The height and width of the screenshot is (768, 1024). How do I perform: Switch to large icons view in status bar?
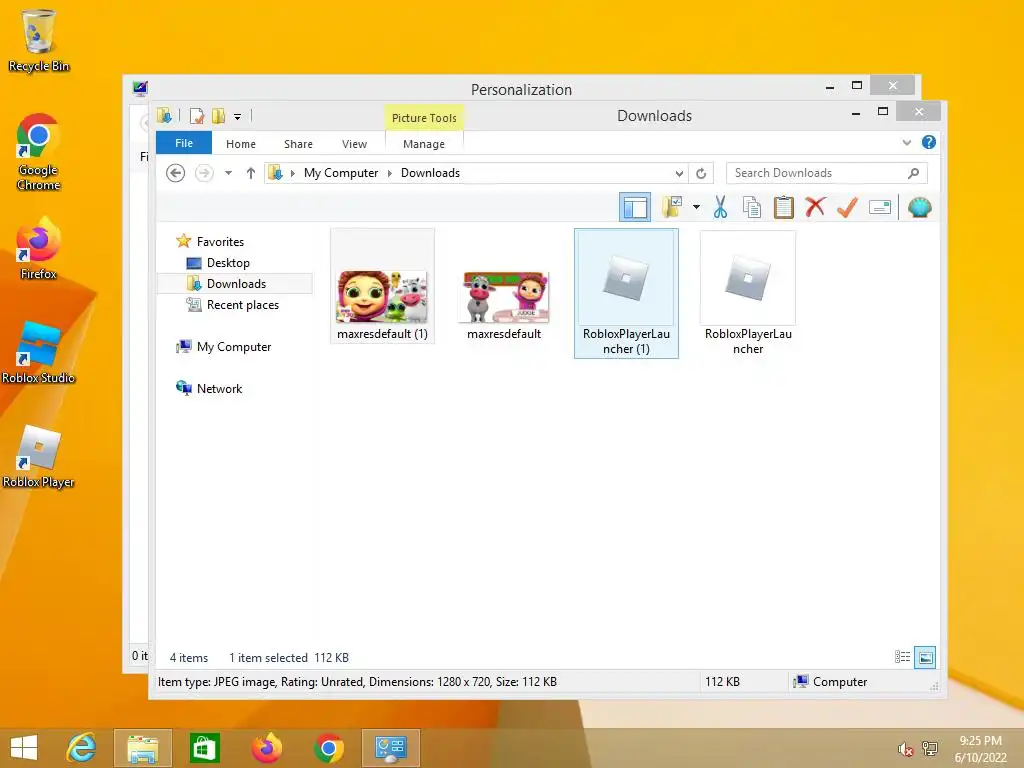[x=925, y=657]
